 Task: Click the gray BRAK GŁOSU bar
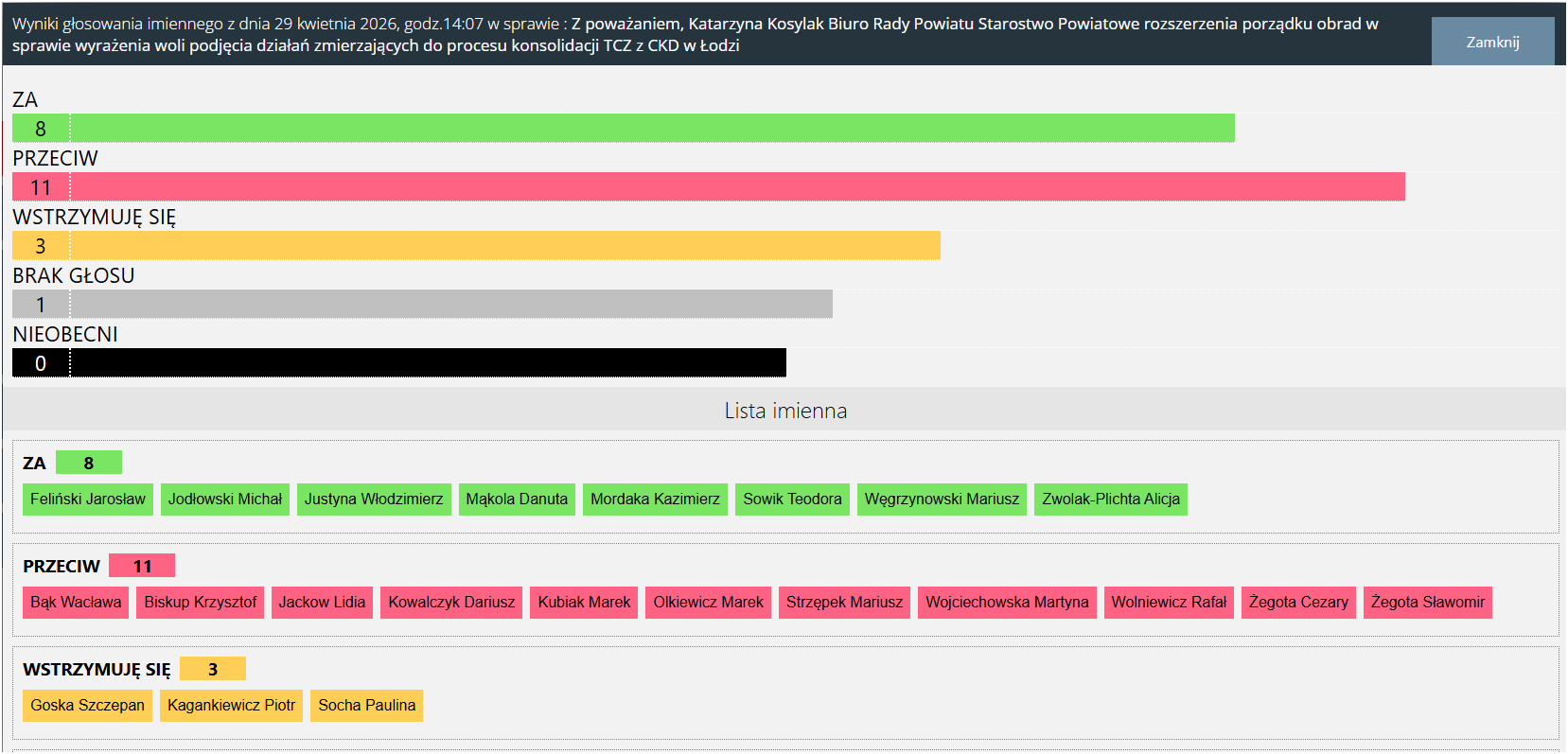[422, 304]
